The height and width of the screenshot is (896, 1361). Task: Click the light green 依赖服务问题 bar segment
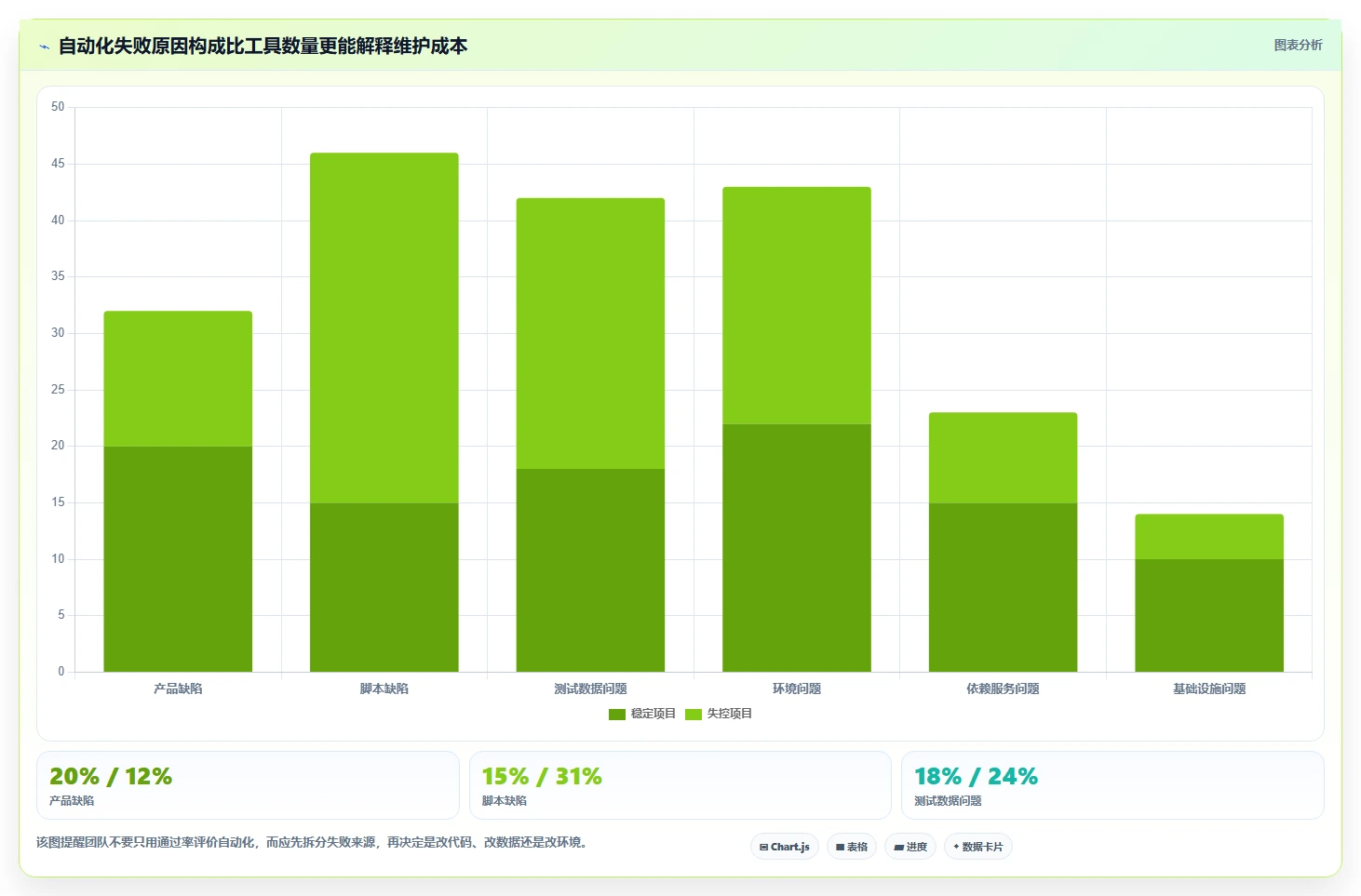(1004, 458)
